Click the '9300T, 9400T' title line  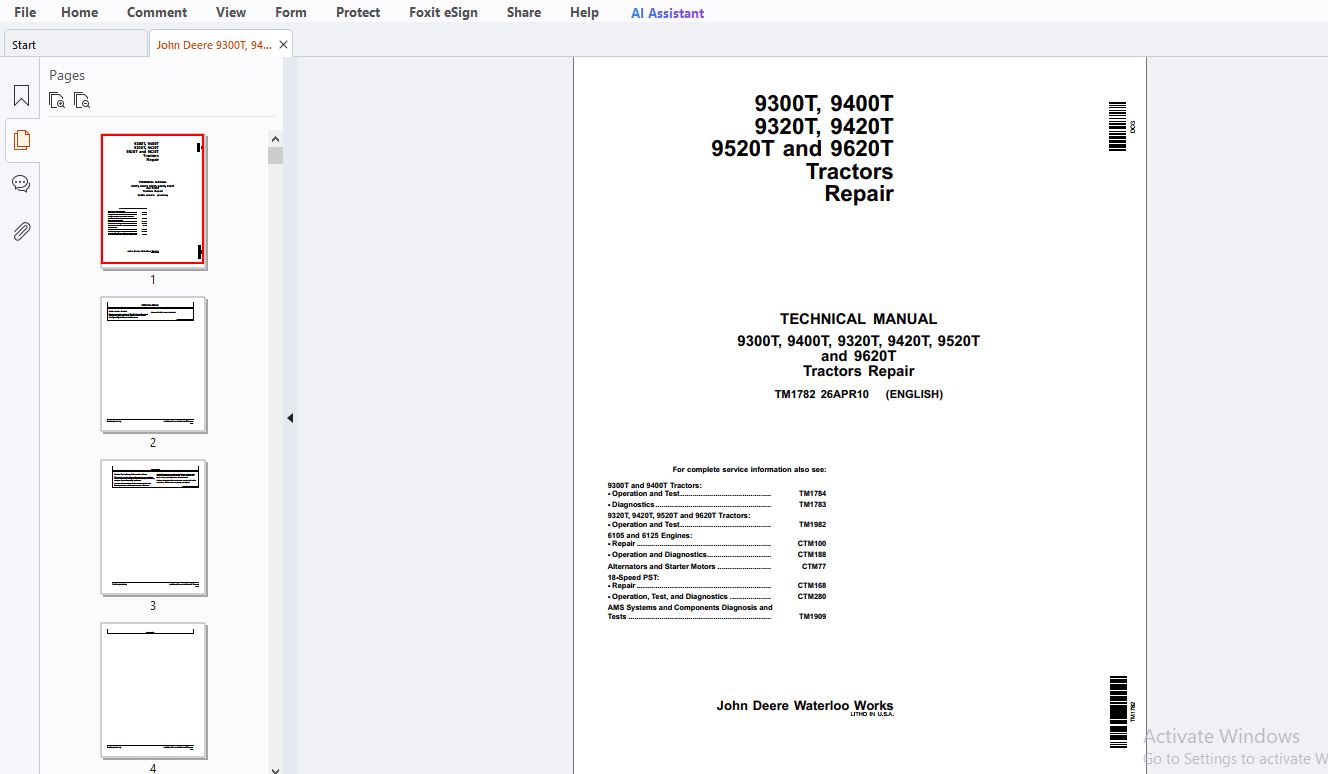pyautogui.click(x=824, y=104)
